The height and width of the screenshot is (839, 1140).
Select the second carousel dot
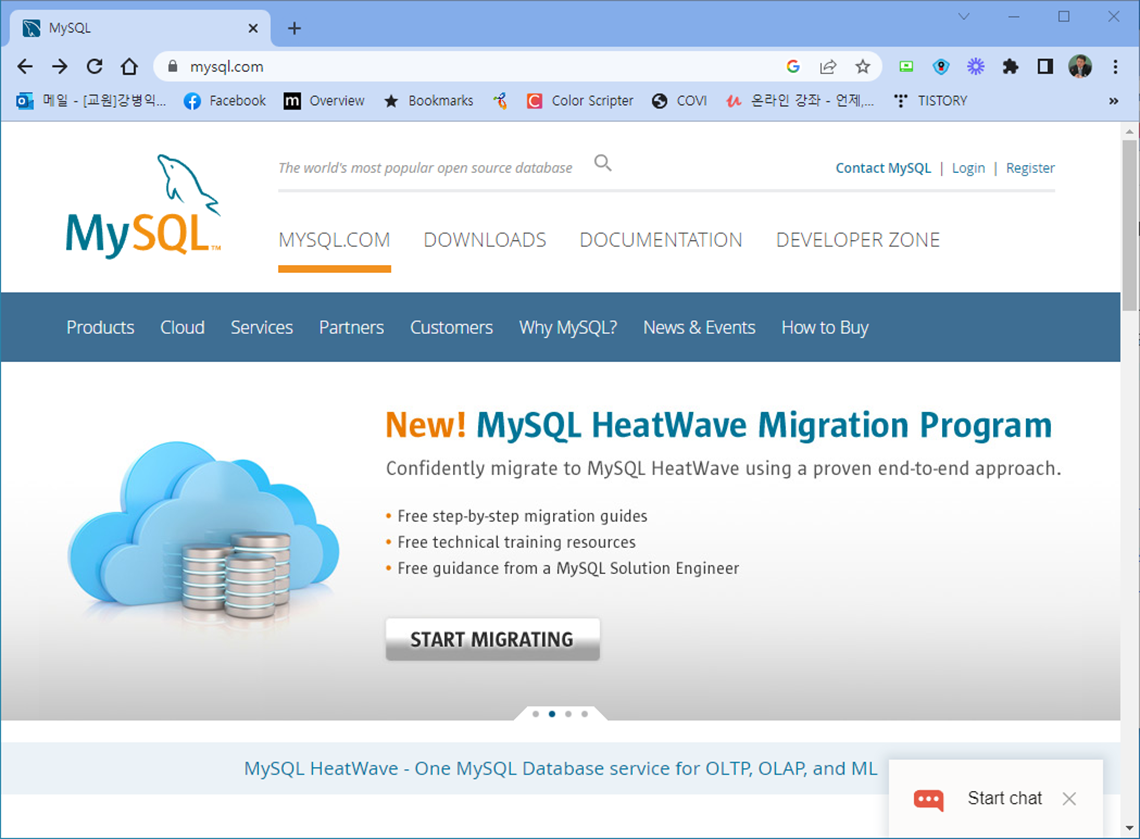552,714
